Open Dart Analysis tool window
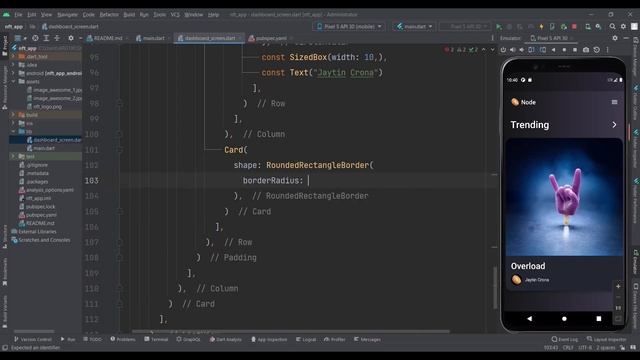 tap(225, 339)
